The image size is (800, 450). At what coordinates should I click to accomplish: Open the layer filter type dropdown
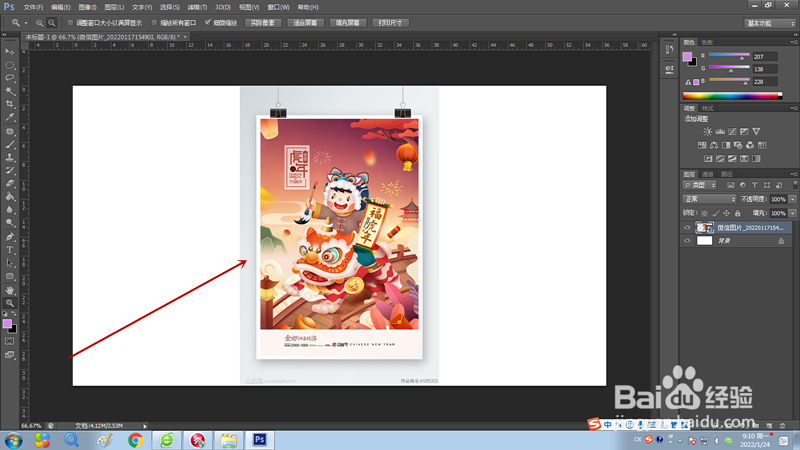point(699,185)
